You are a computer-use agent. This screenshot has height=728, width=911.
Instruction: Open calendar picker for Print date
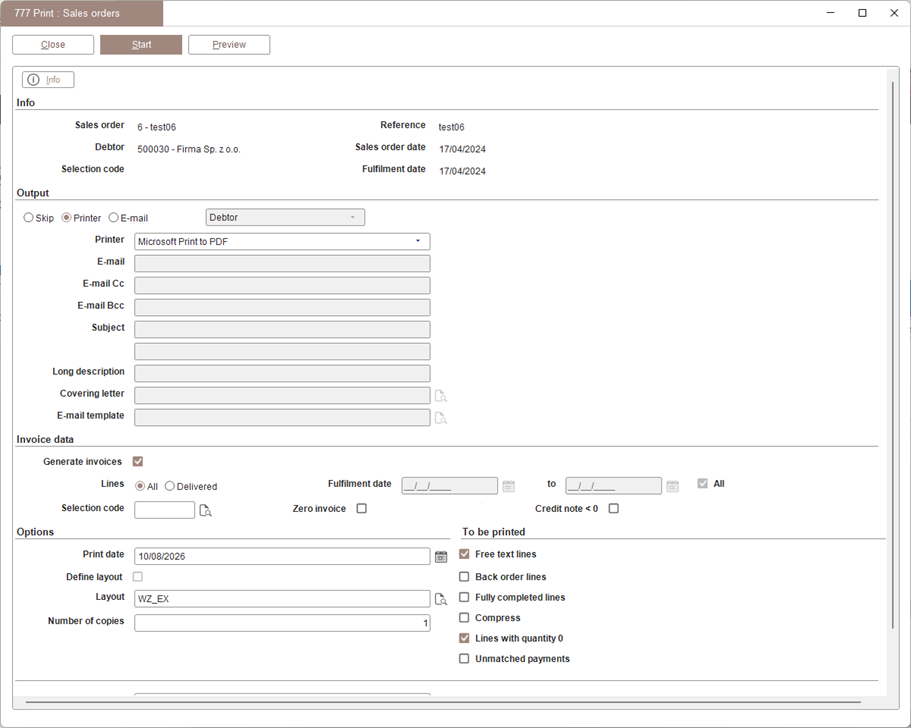(x=441, y=557)
